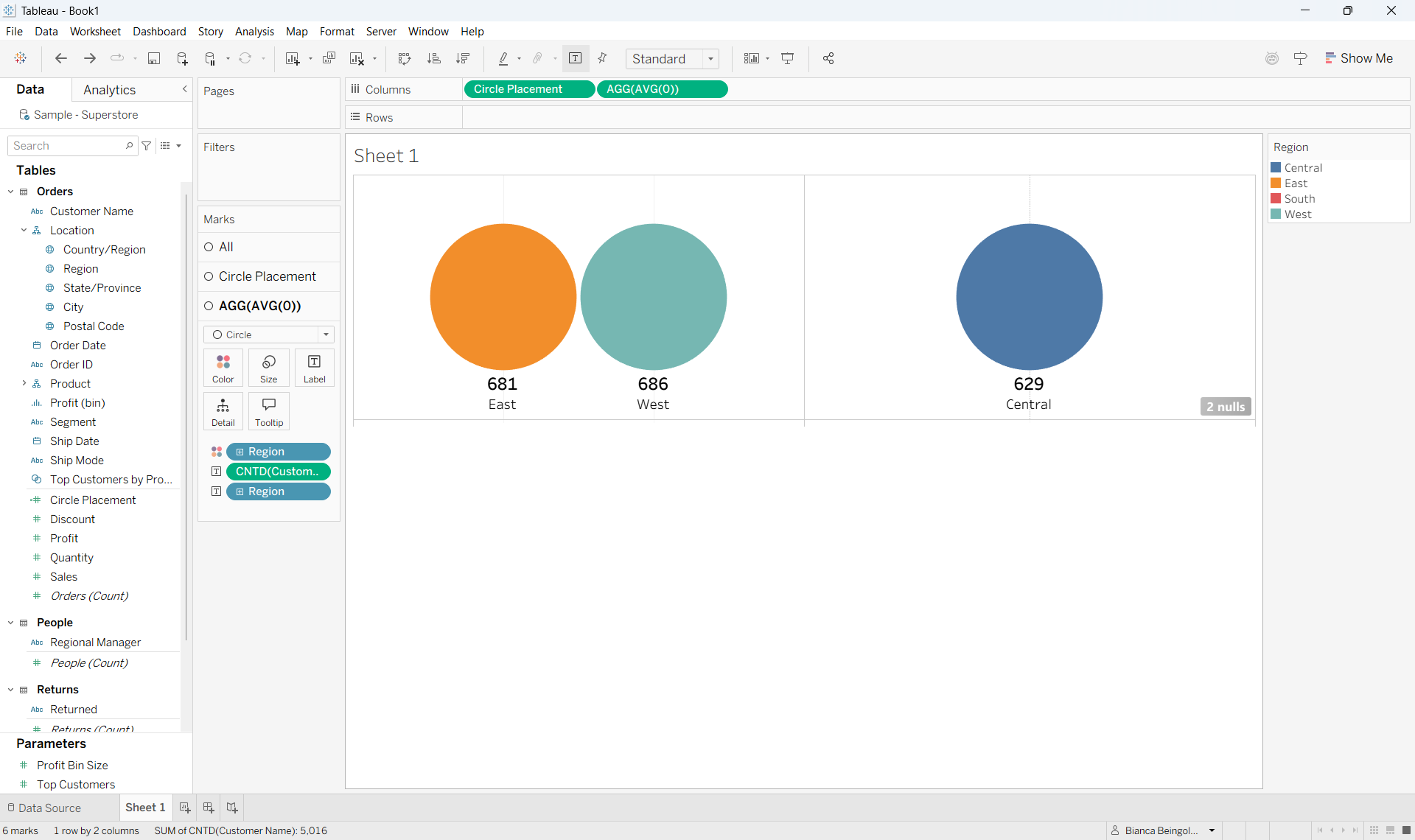Click the 2 nulls indicator
The width and height of the screenshot is (1415, 840).
click(x=1226, y=407)
